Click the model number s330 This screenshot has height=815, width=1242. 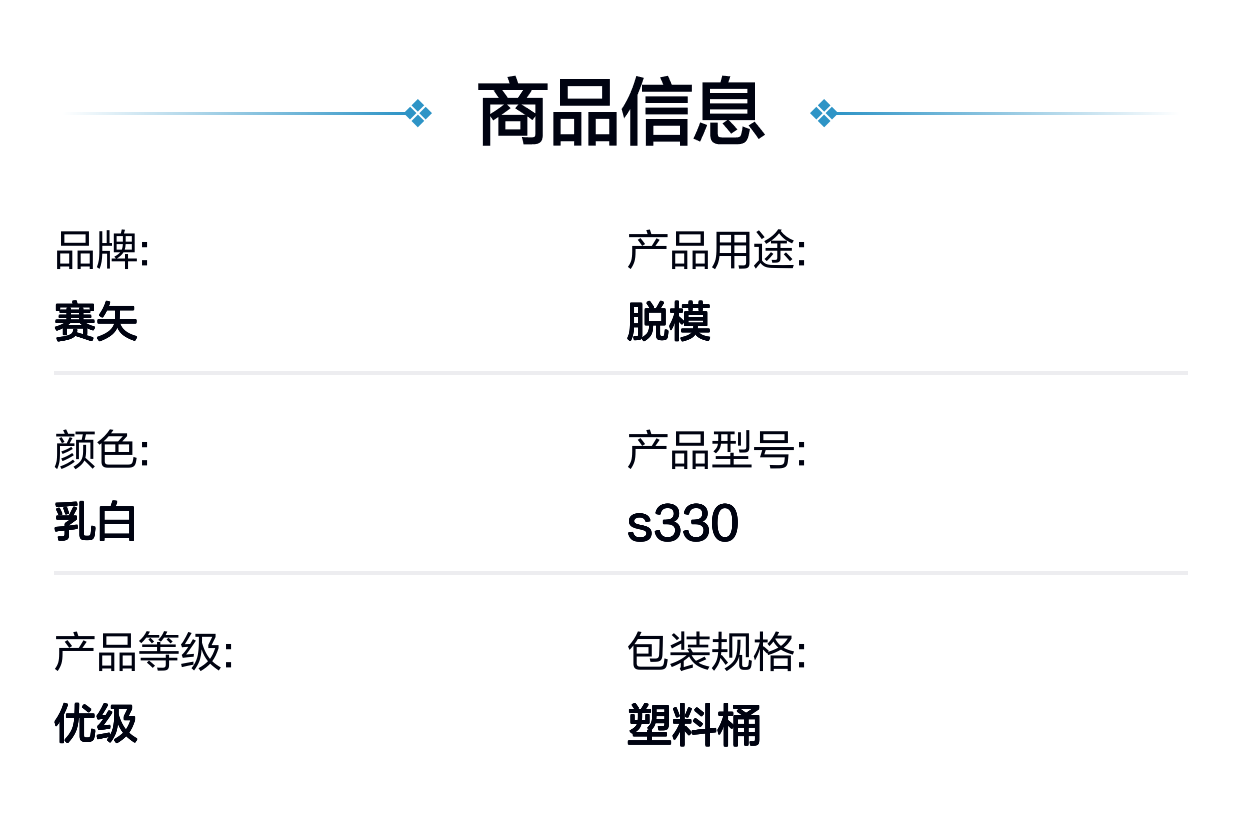[x=683, y=523]
